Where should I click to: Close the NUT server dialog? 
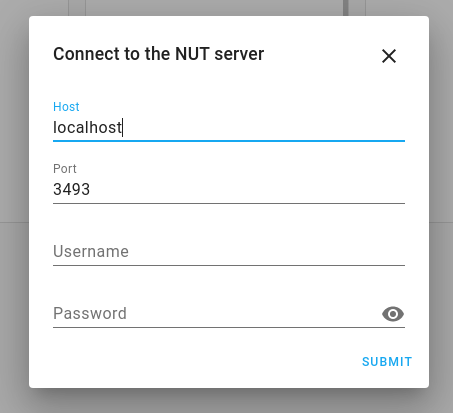389,56
